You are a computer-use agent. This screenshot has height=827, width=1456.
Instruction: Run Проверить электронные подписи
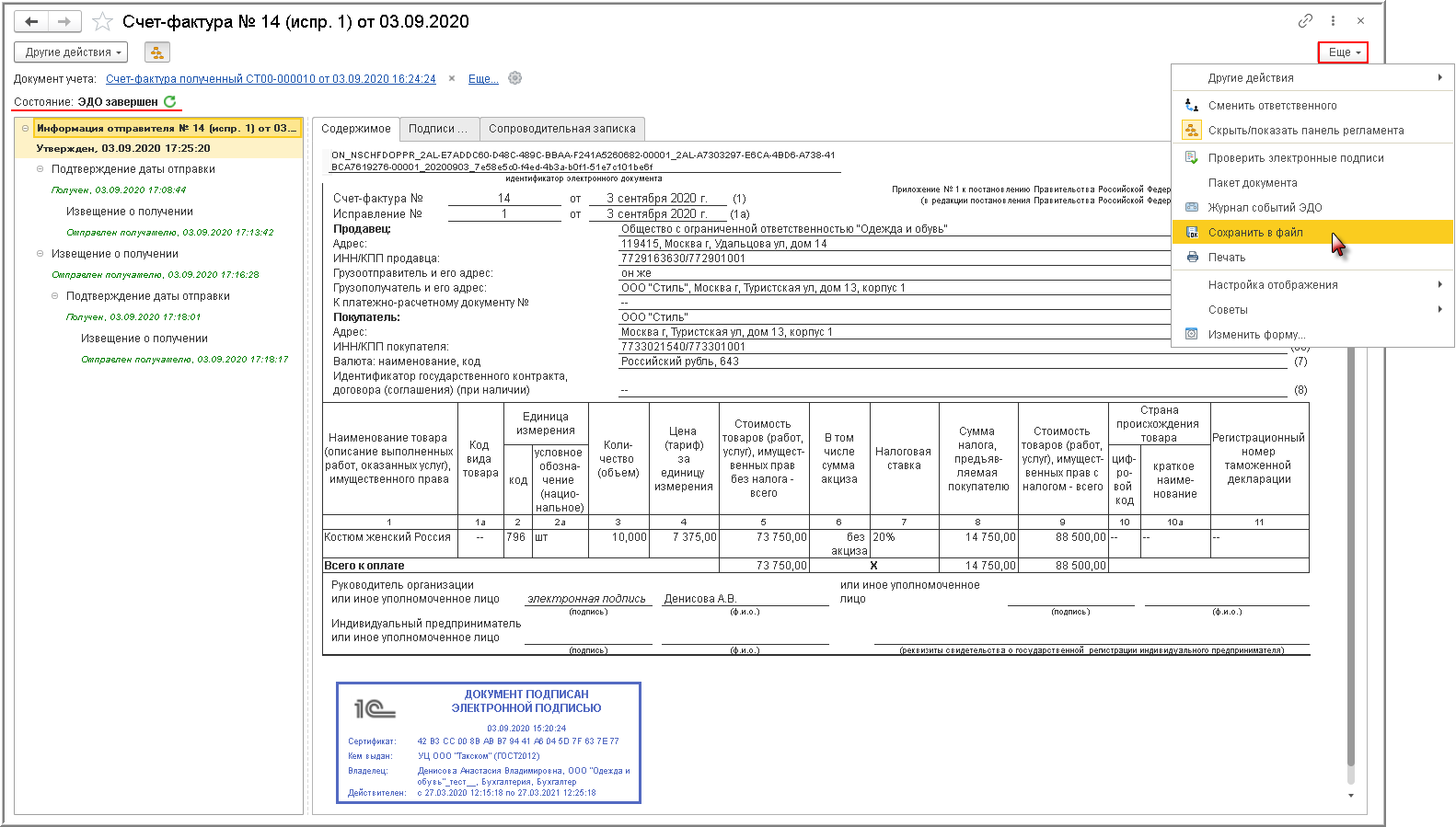pyautogui.click(x=1312, y=158)
